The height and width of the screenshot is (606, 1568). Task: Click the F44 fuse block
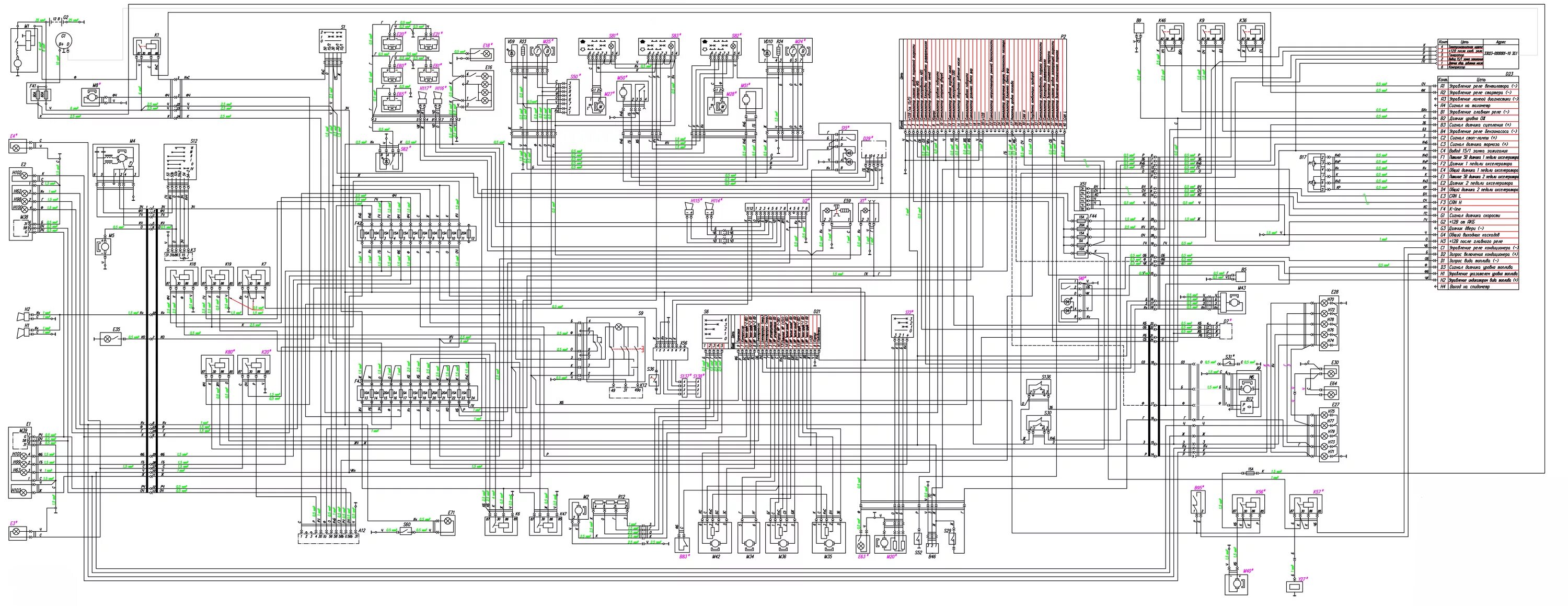tap(1081, 236)
